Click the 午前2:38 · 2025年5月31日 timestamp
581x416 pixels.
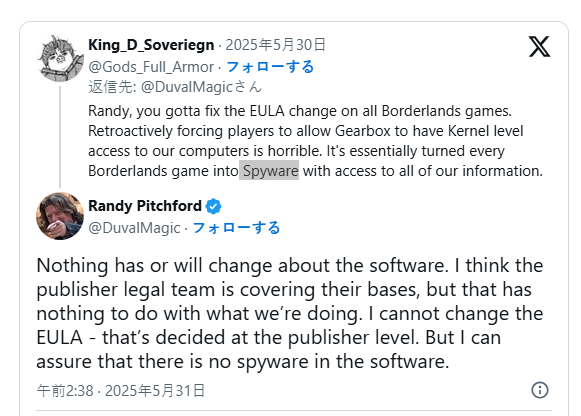coord(121,391)
